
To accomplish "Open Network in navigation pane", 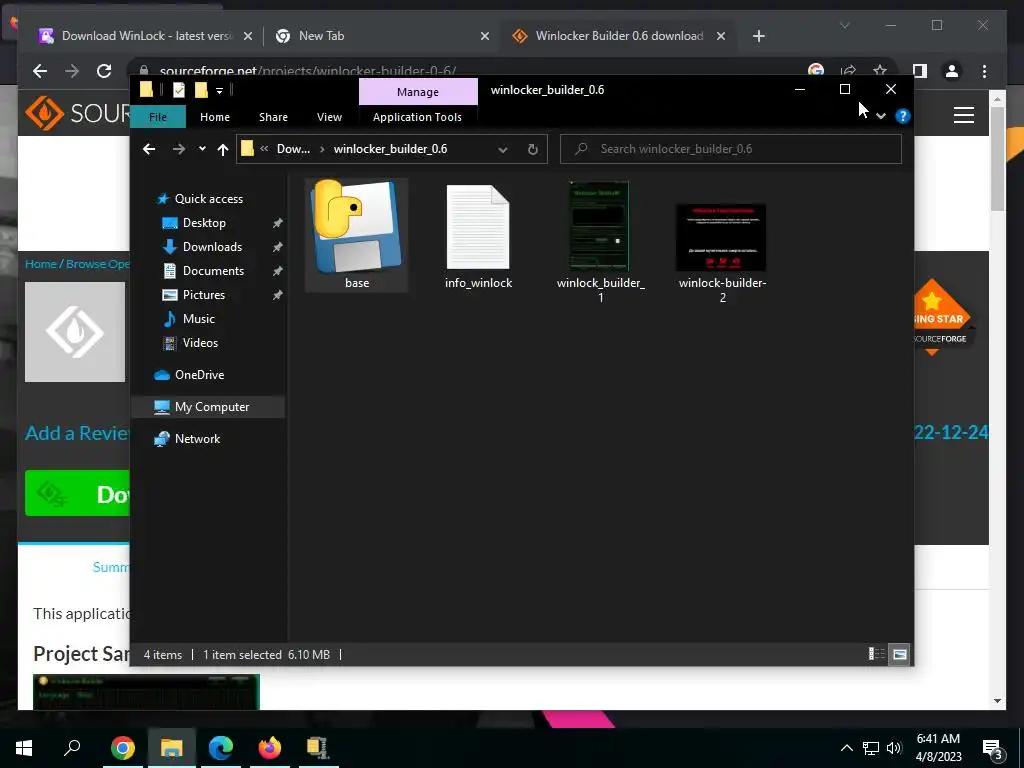I will (x=197, y=439).
